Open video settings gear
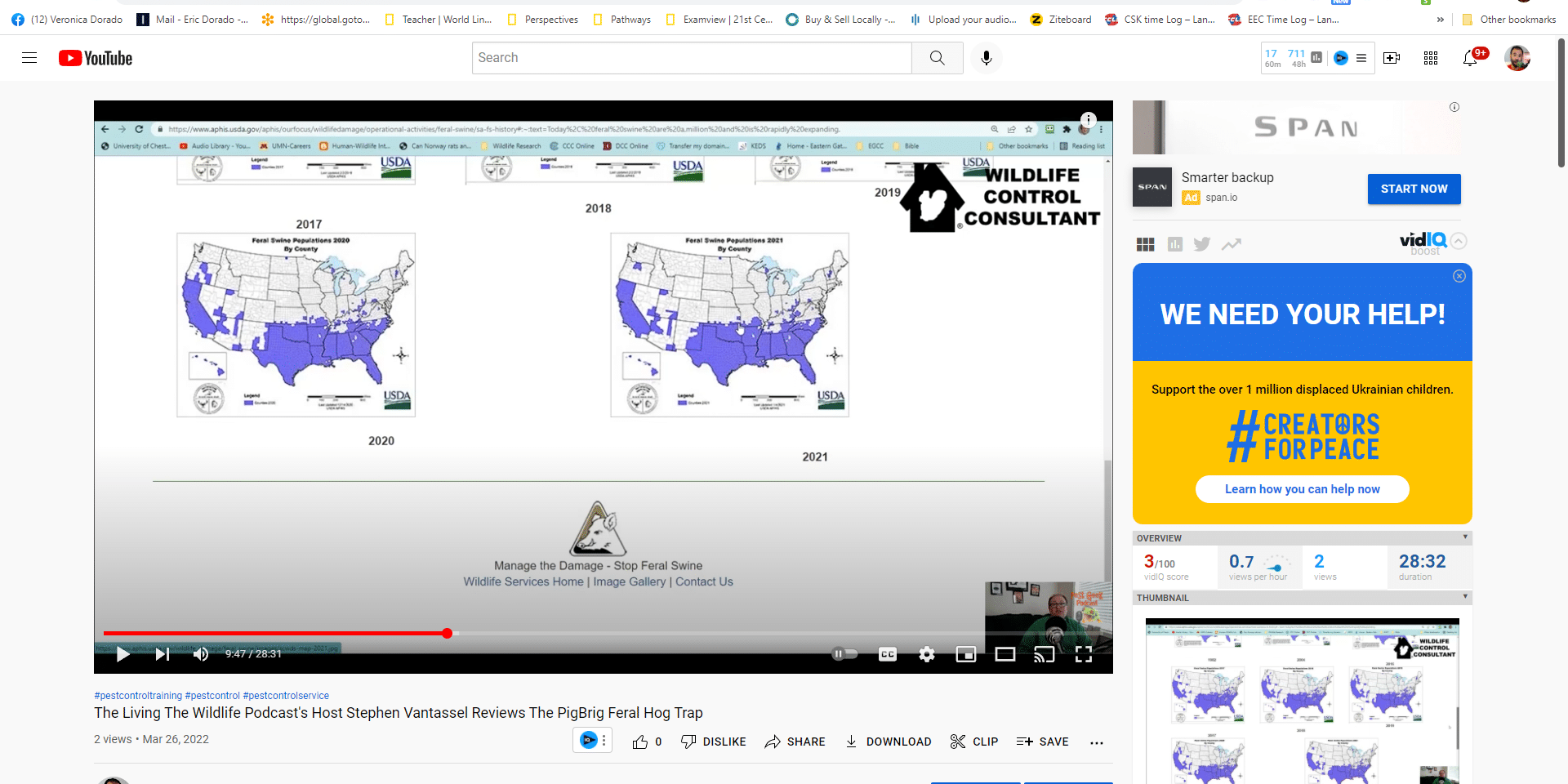Viewport: 1568px width, 784px height. [927, 654]
